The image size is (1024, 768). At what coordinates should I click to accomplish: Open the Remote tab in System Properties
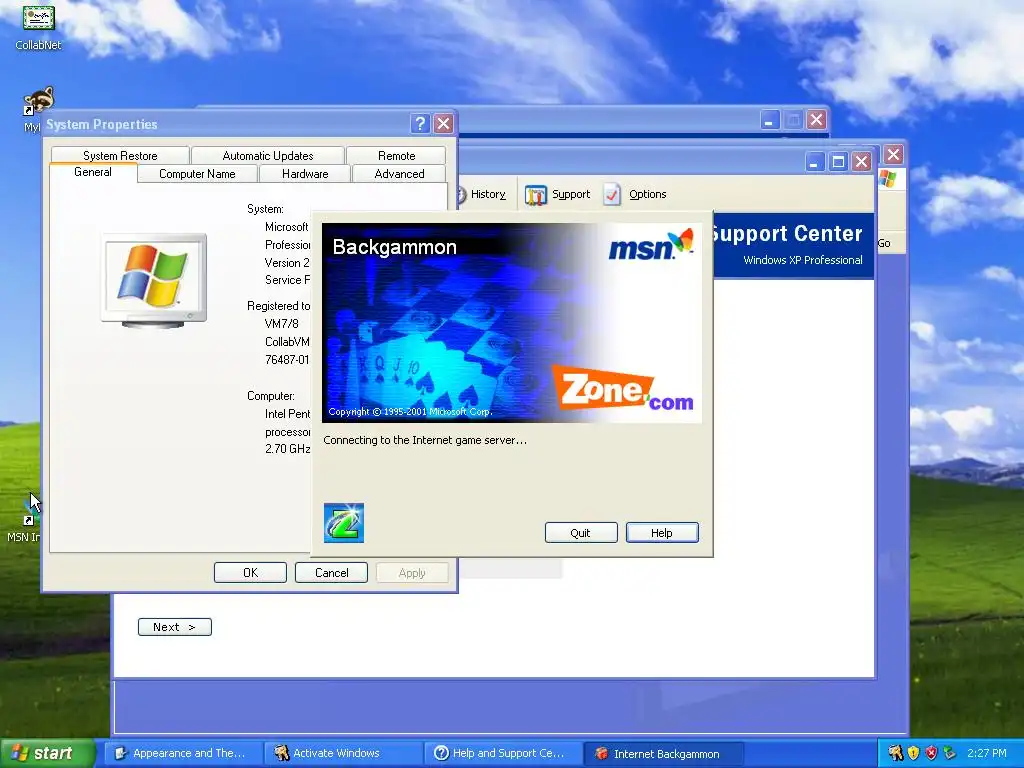click(x=396, y=155)
